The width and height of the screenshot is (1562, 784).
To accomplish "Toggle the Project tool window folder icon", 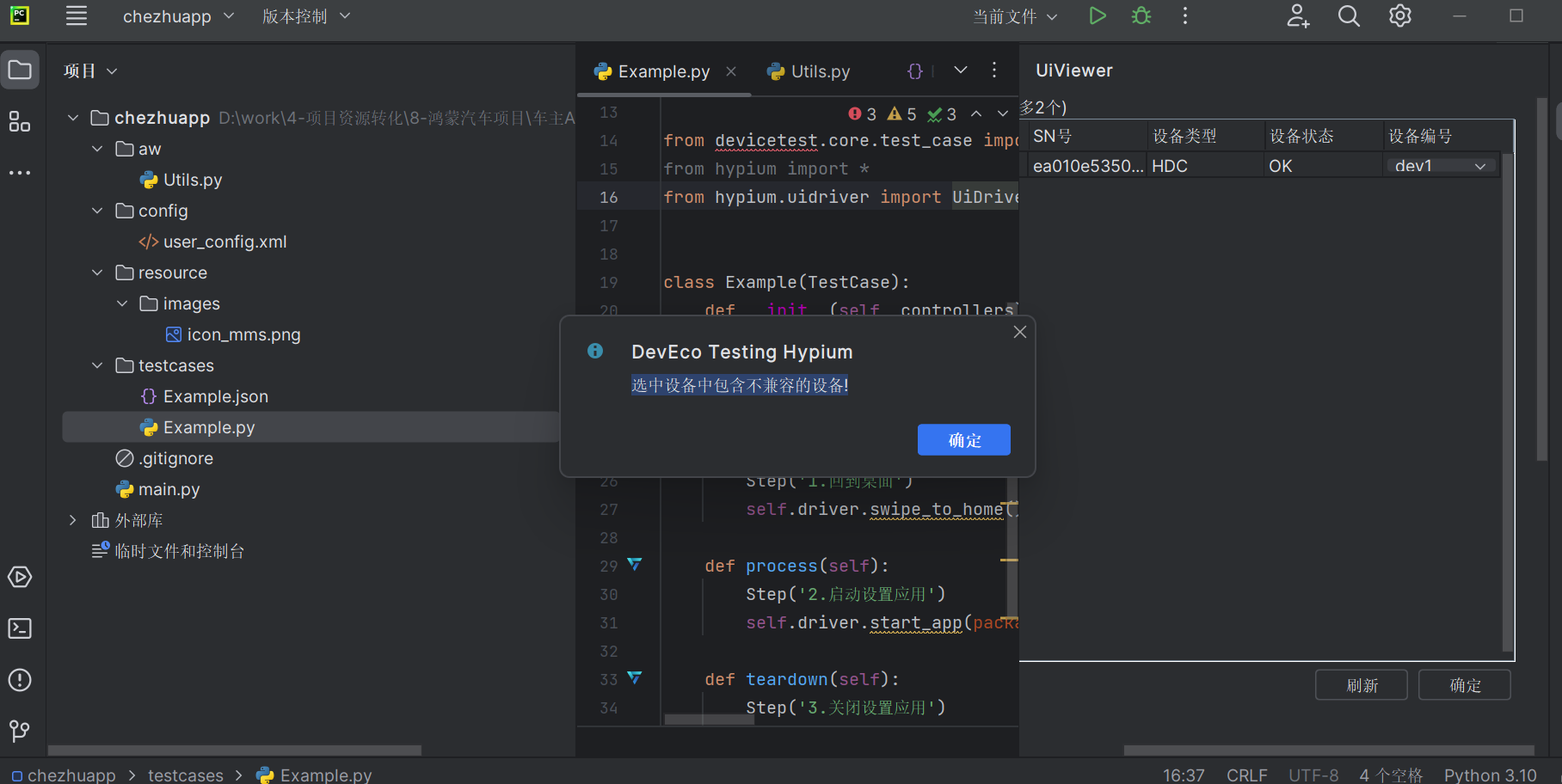I will pos(20,70).
